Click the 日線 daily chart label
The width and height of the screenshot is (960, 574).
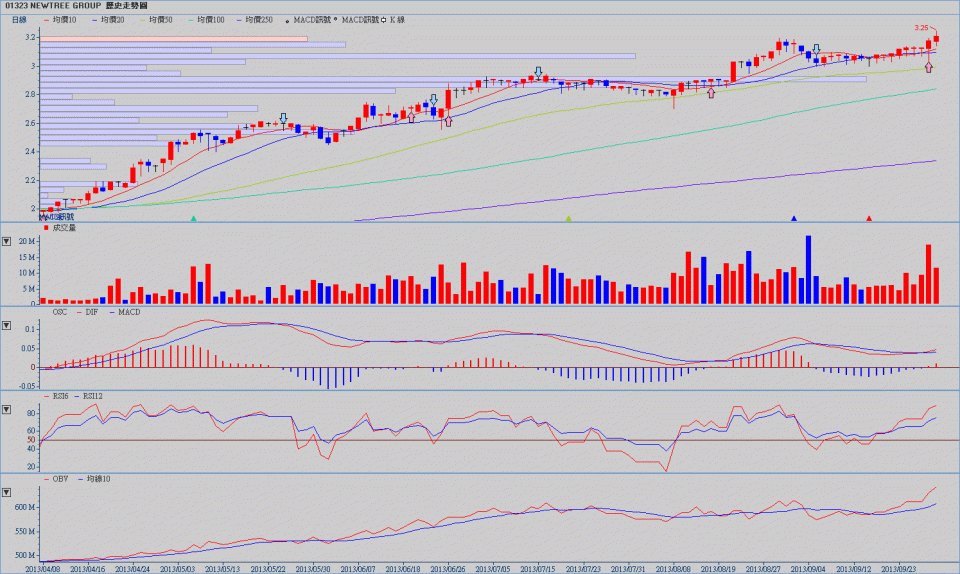coord(19,19)
